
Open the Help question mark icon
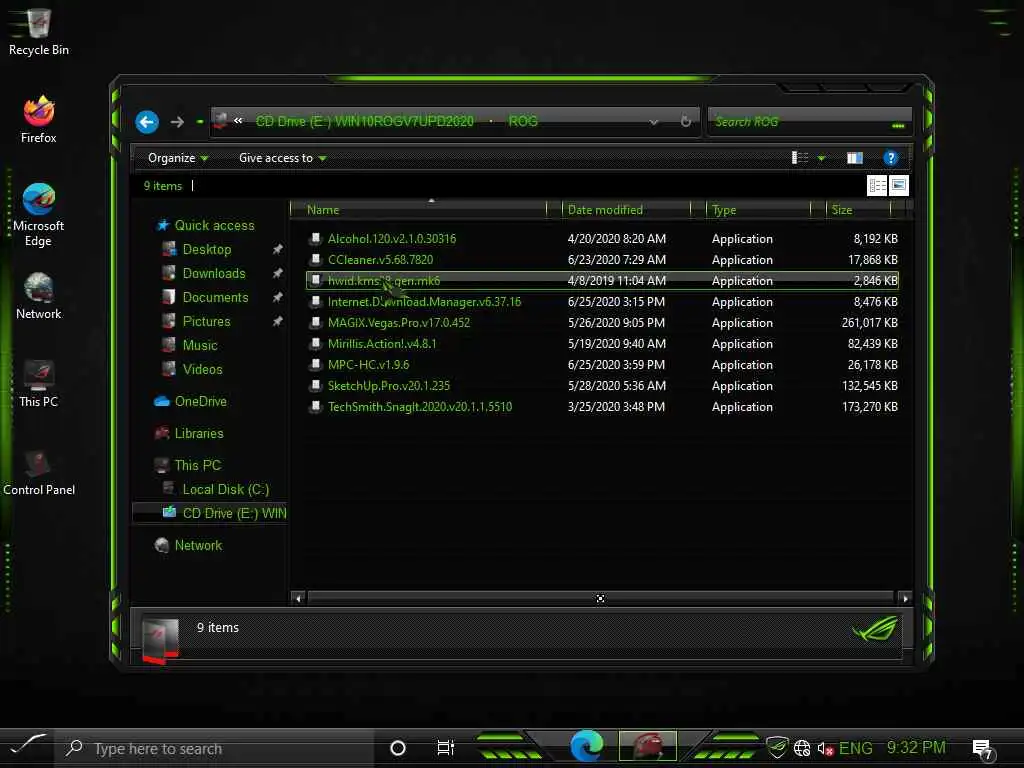coord(890,157)
